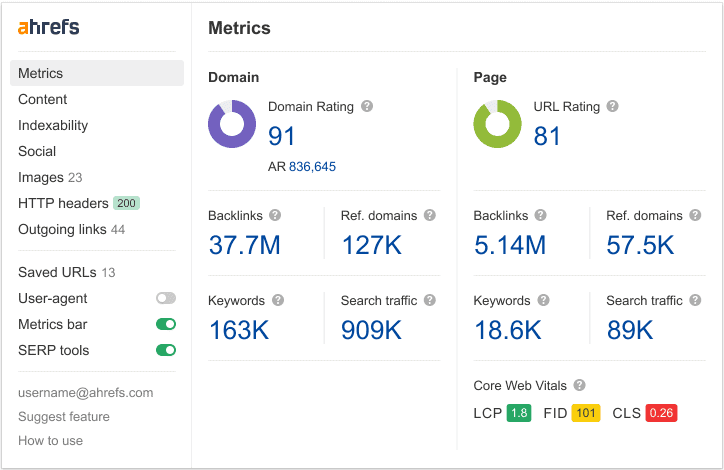Click the ahrefs logo

(48, 27)
